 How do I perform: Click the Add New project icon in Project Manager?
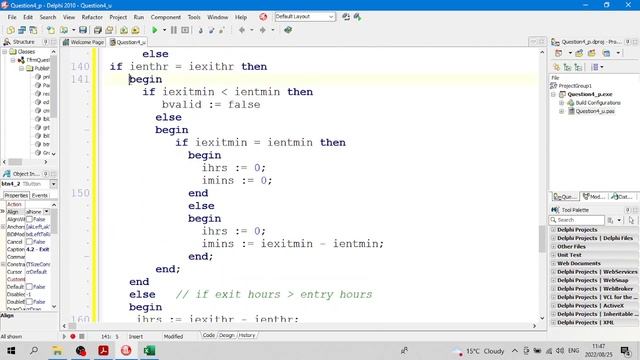(x=579, y=53)
